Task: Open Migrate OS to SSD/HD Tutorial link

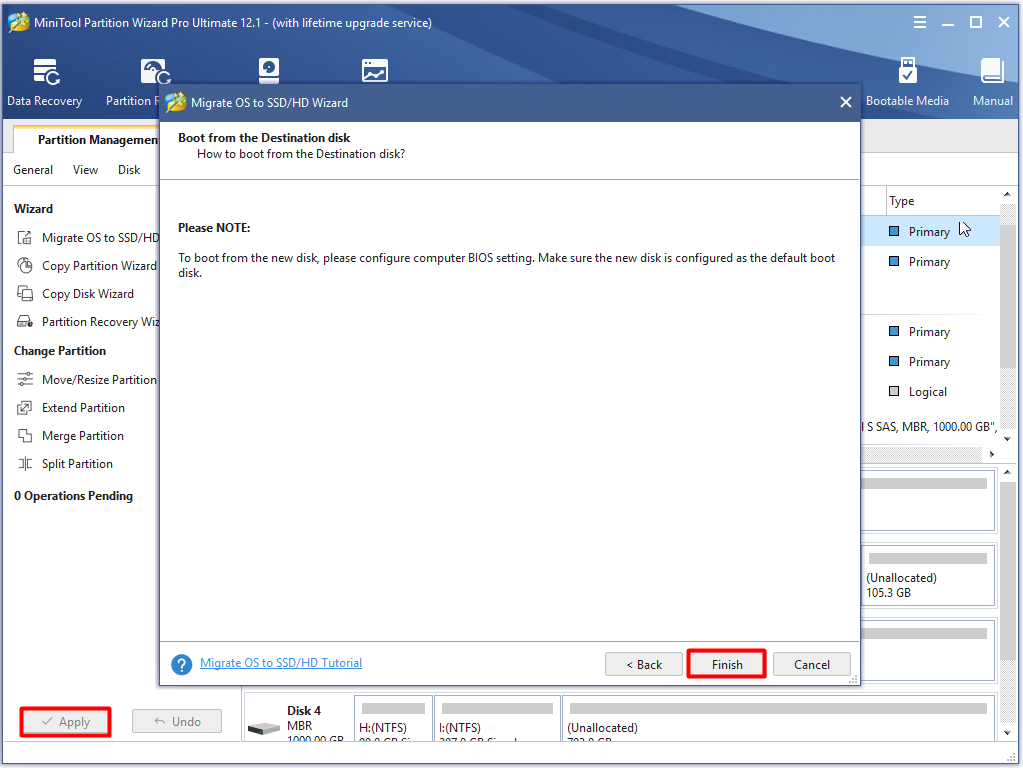Action: [281, 663]
